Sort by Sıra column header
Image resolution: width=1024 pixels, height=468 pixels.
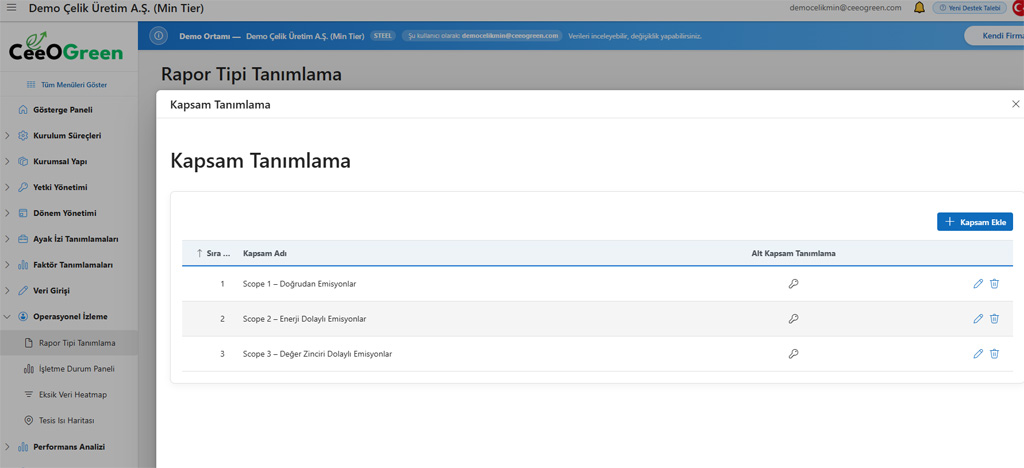pyautogui.click(x=214, y=253)
